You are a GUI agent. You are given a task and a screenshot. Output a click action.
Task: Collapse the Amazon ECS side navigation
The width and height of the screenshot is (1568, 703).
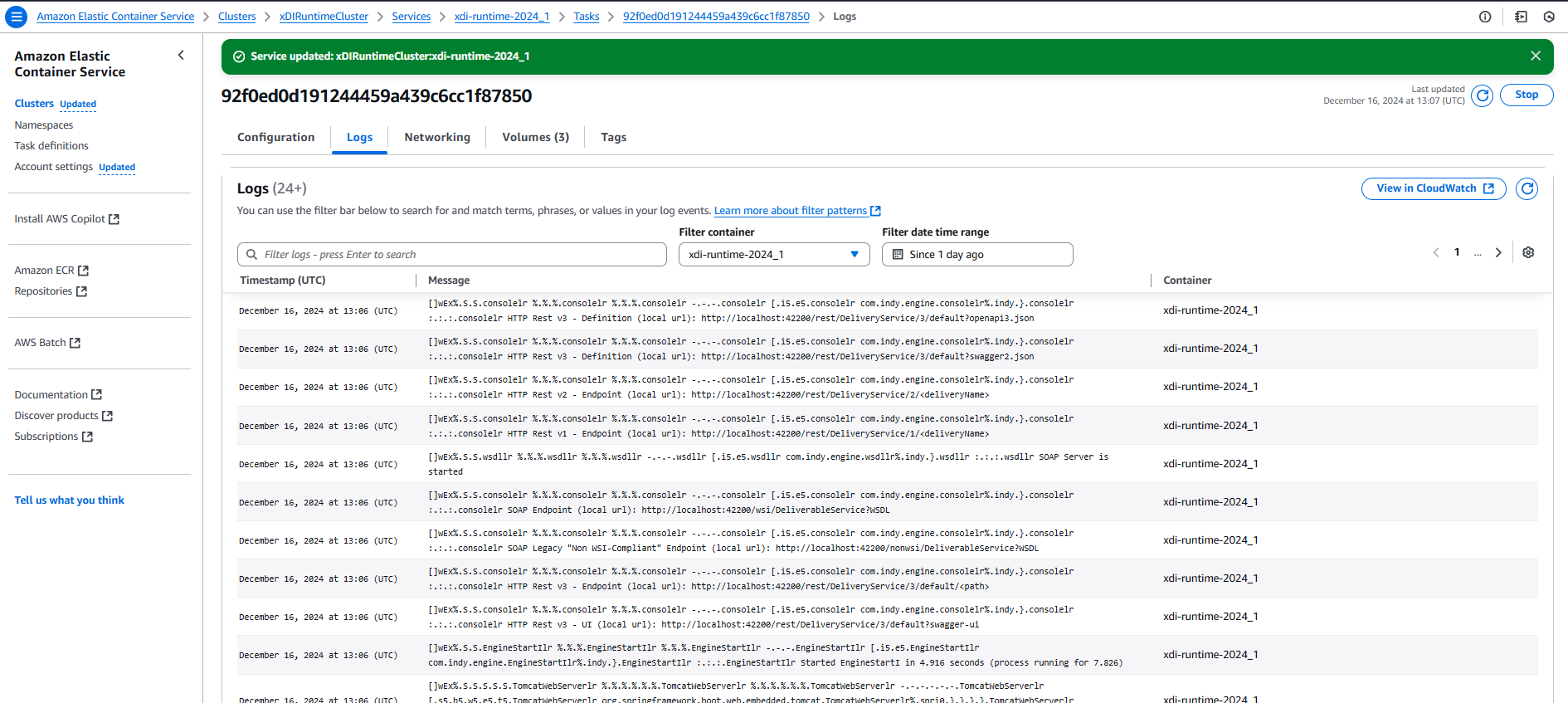coord(181,56)
